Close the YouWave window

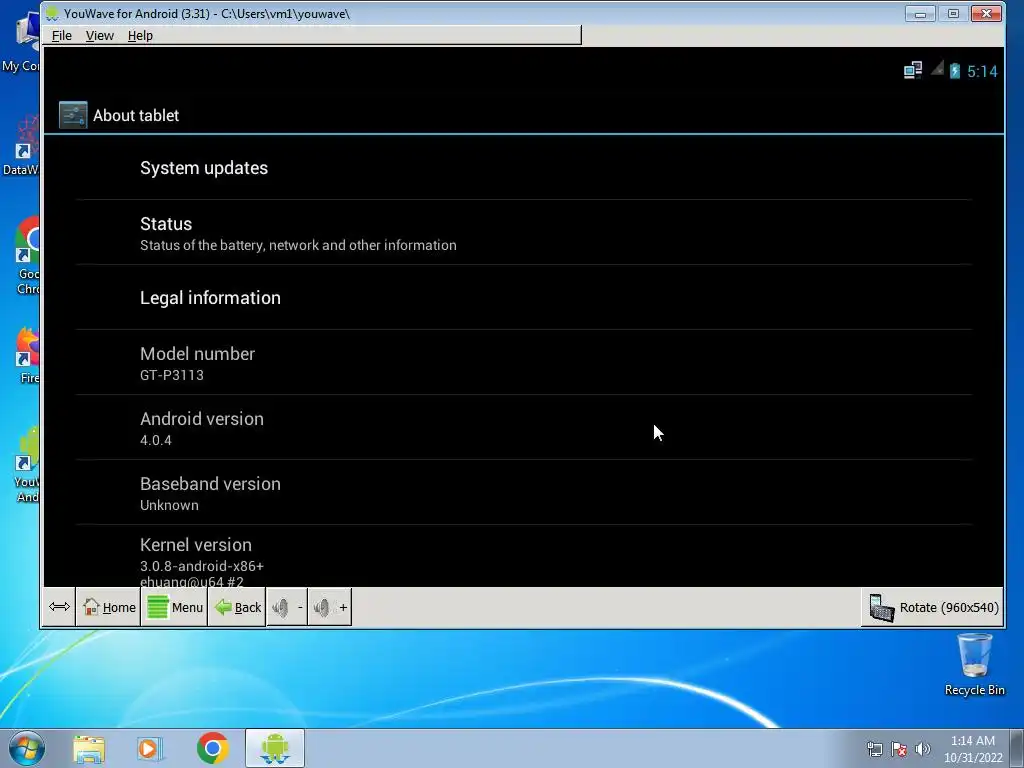point(986,13)
